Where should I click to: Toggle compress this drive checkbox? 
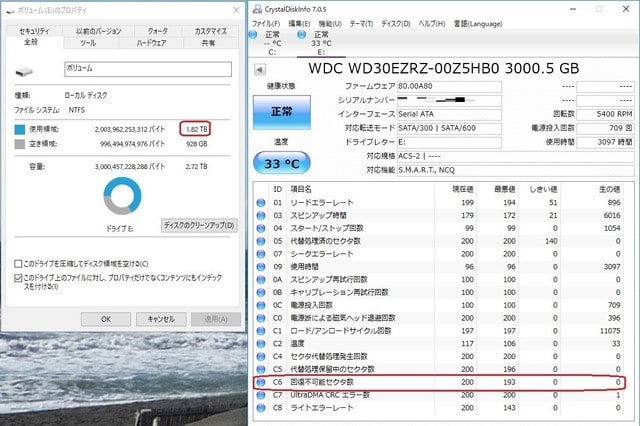pyautogui.click(x=18, y=264)
